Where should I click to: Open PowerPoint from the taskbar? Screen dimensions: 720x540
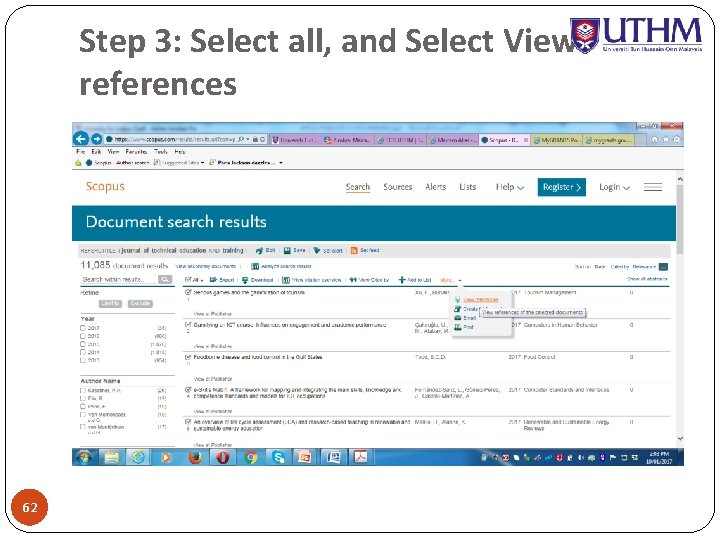(305, 457)
